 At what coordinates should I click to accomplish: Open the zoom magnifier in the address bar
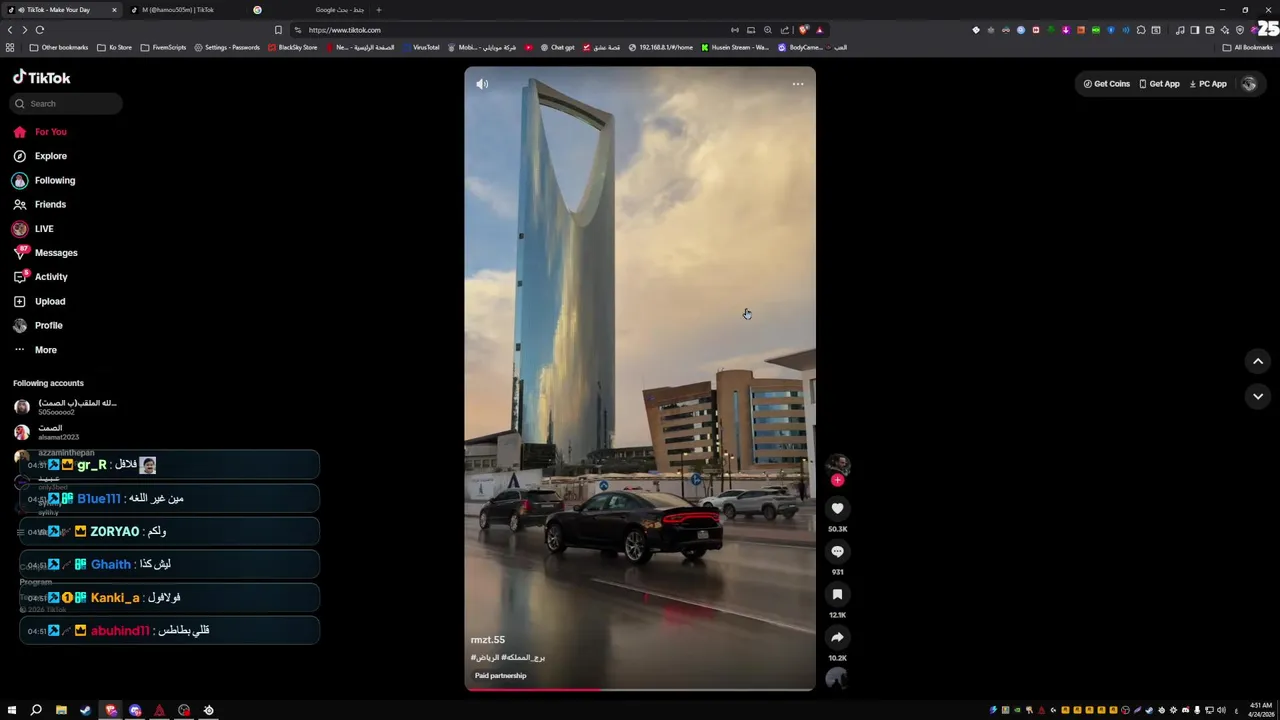click(x=768, y=30)
